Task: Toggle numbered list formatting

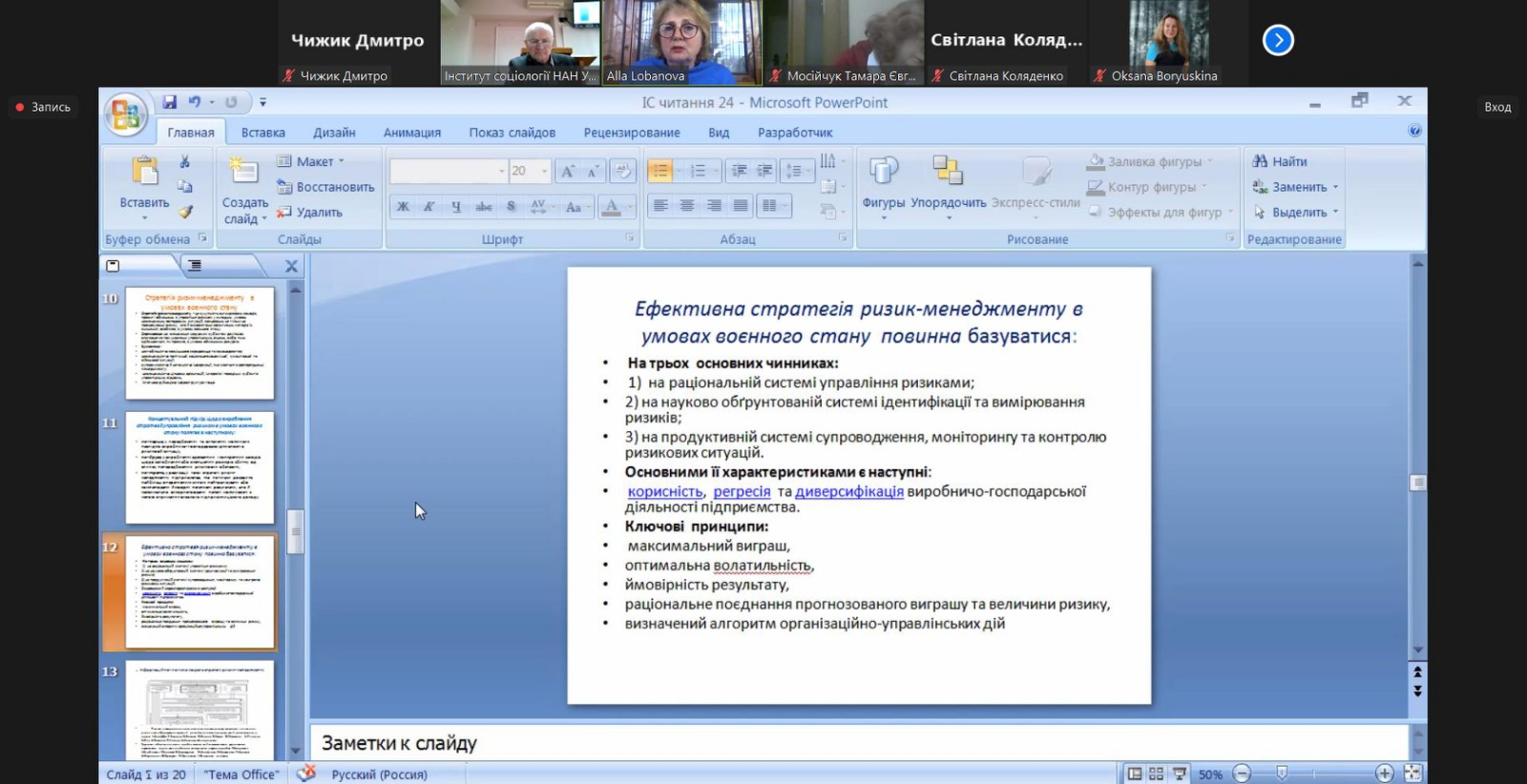Action: [699, 171]
